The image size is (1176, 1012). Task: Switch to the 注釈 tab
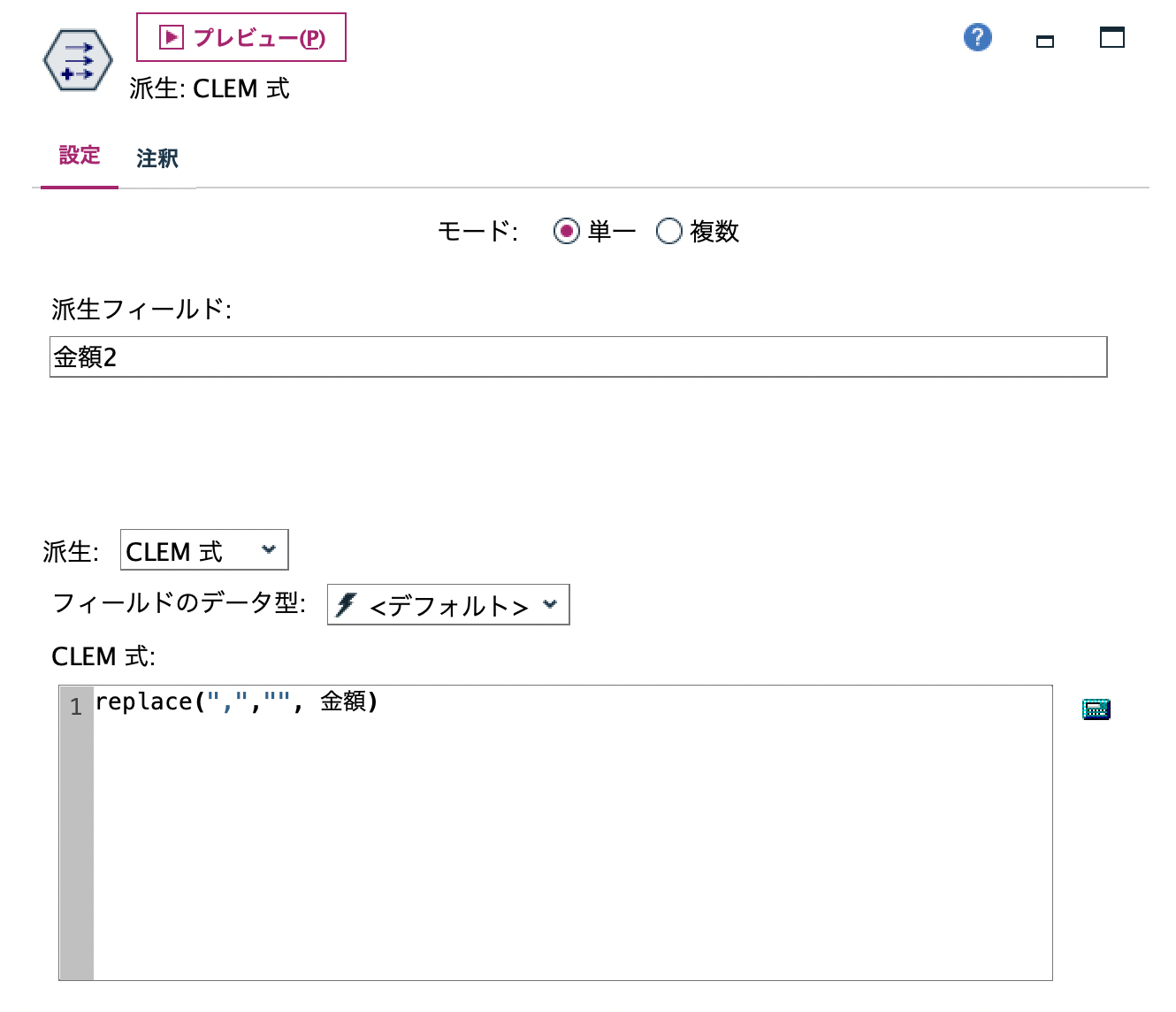pos(157,157)
